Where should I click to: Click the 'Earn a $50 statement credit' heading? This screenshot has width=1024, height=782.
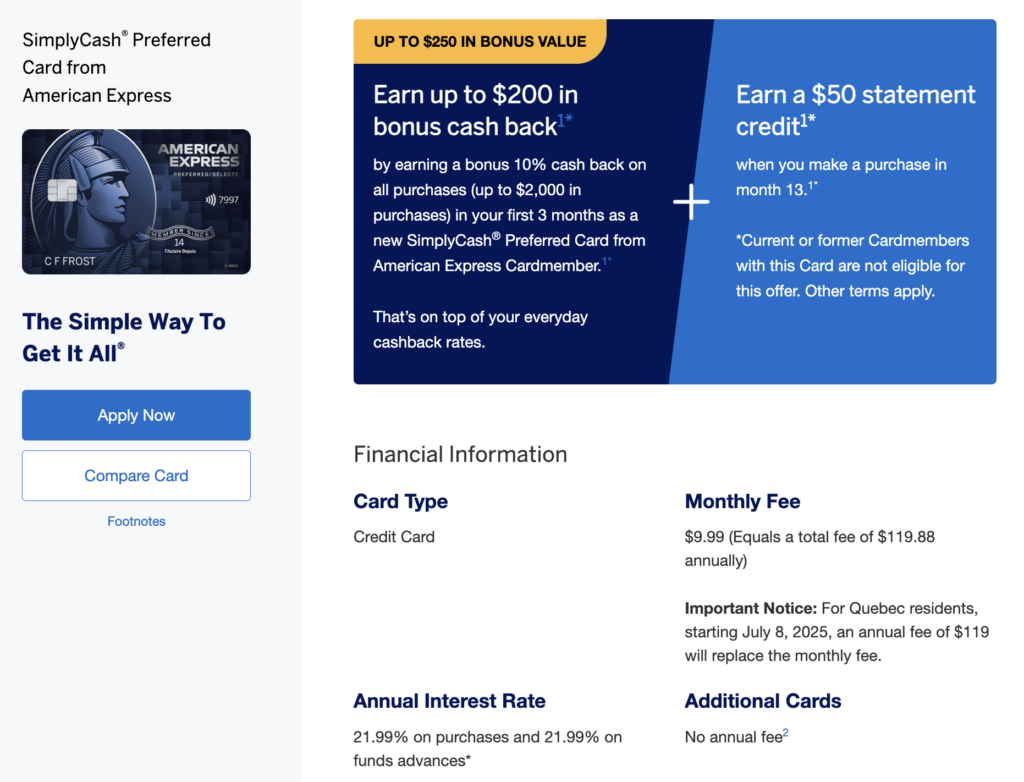pyautogui.click(x=856, y=110)
